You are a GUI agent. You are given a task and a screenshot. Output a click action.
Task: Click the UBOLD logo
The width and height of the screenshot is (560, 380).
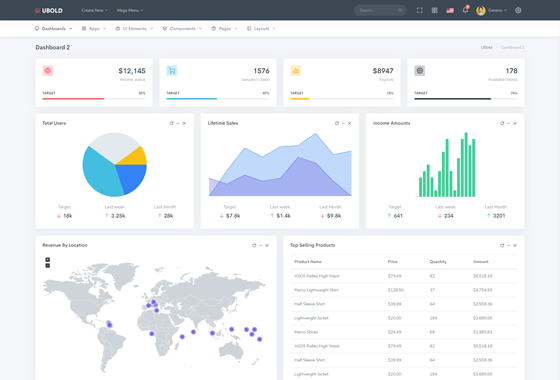click(x=49, y=10)
